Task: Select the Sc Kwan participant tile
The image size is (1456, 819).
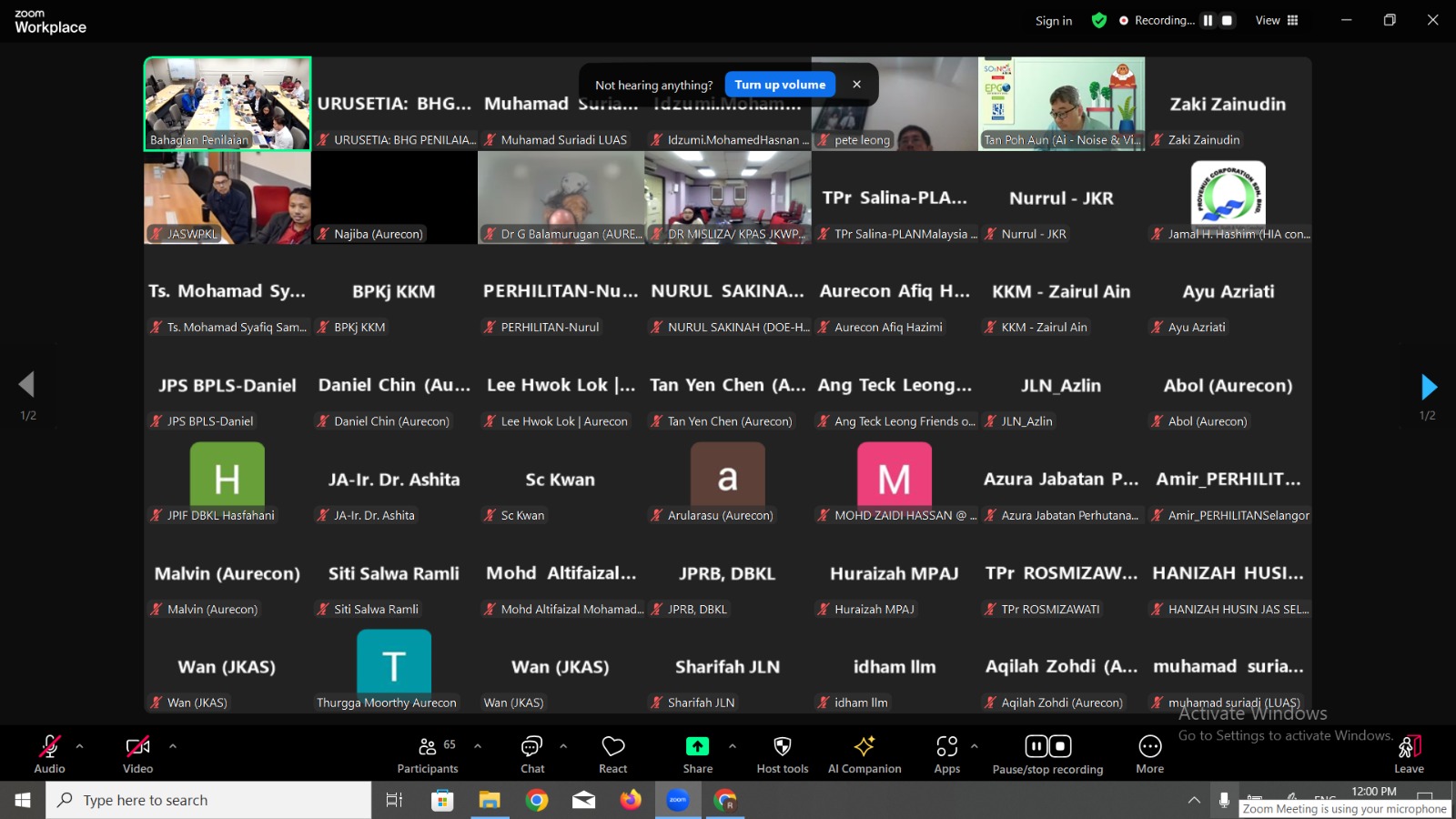Action: (561, 479)
